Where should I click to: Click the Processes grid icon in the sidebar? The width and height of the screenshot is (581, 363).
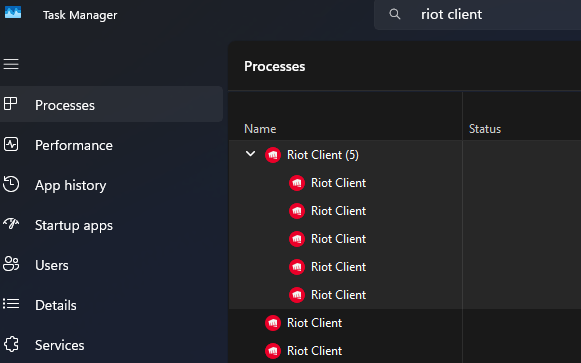[x=10, y=104]
